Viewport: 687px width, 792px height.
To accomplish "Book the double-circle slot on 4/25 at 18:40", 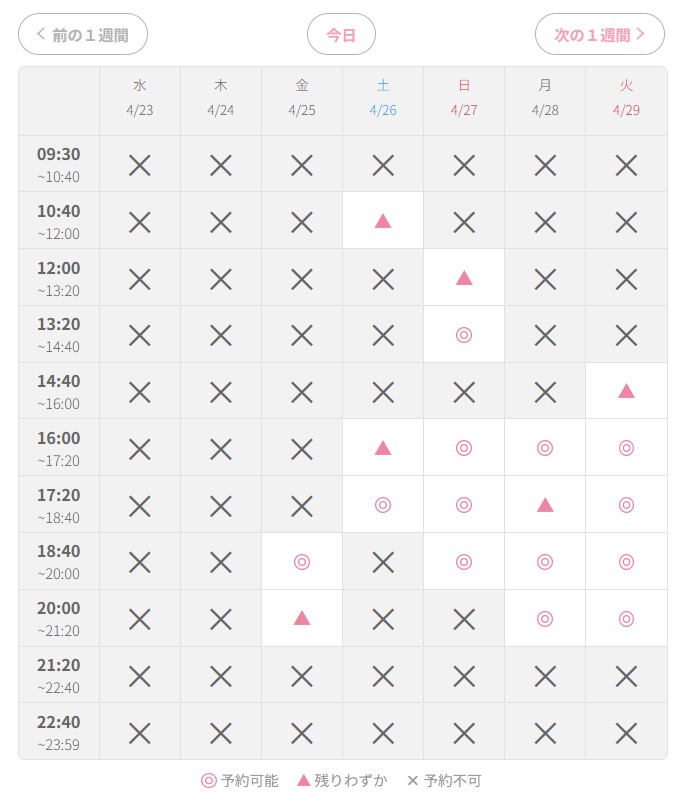I will click(x=302, y=562).
